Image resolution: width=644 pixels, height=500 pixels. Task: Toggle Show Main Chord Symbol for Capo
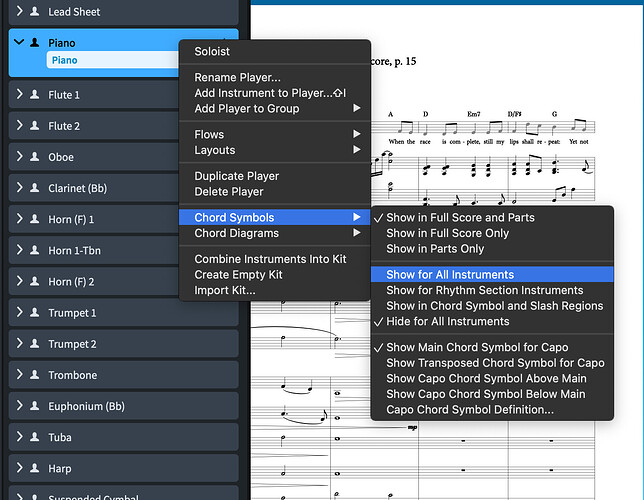tap(492, 347)
